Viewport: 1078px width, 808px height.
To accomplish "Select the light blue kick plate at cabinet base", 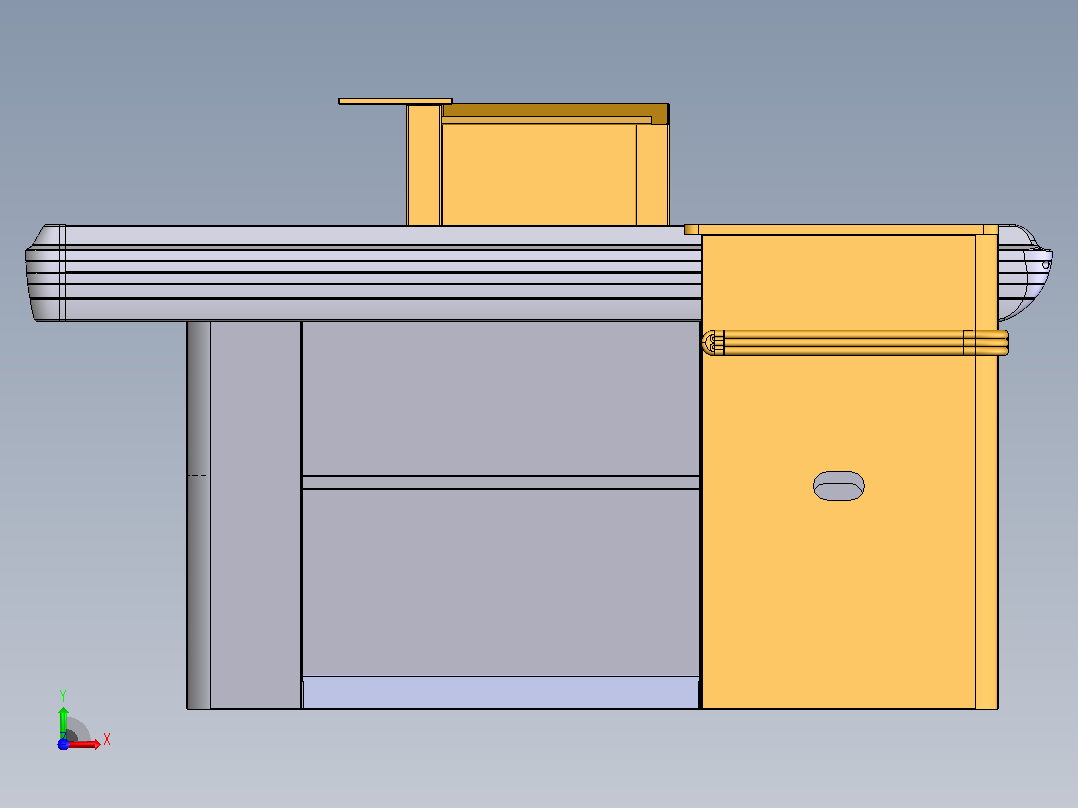I will tap(500, 692).
